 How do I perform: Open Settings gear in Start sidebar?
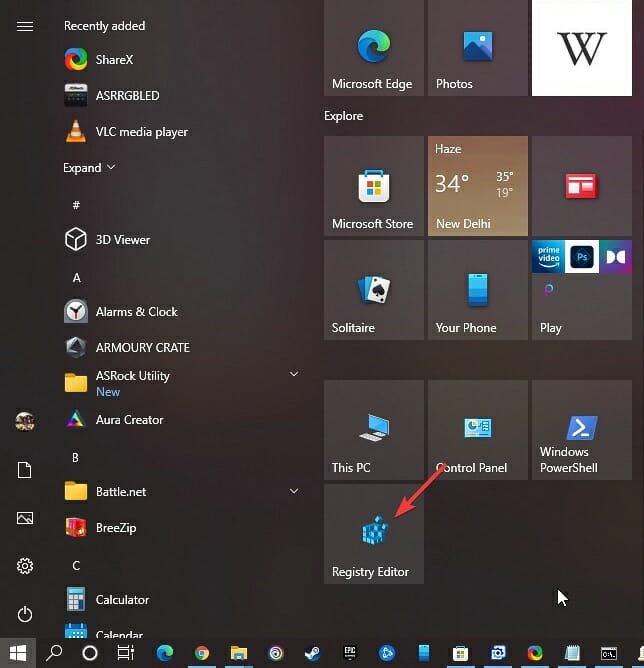pos(25,566)
